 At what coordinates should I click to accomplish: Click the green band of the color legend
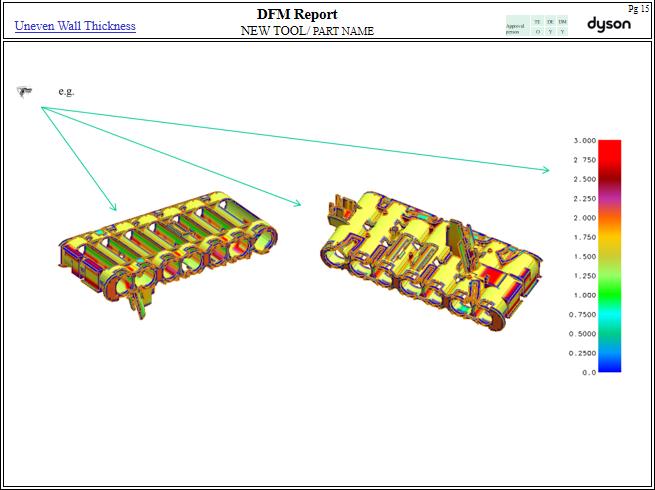click(609, 285)
